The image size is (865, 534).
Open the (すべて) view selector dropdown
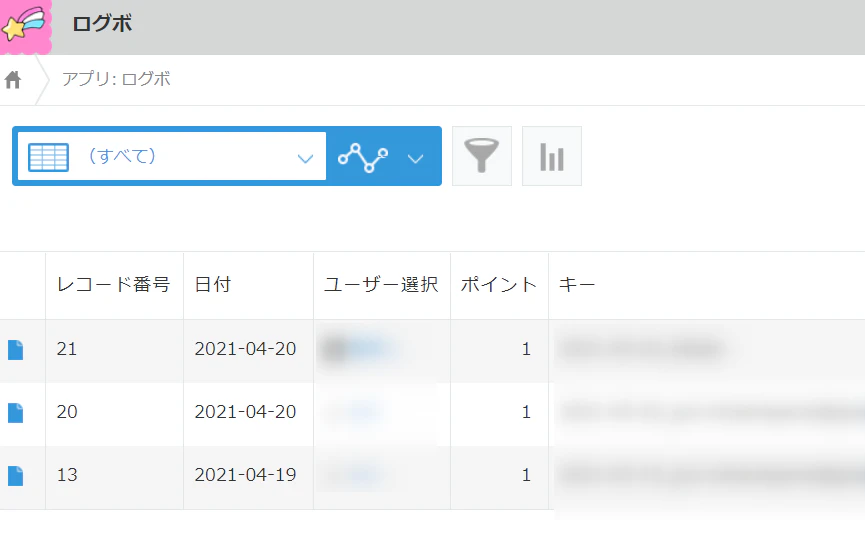172,156
